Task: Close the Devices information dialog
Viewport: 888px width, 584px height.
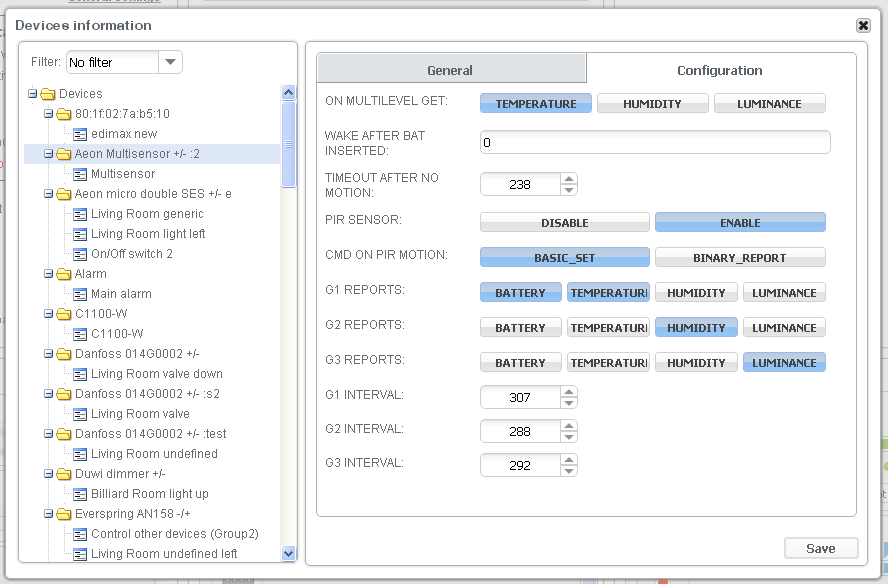Action: [863, 25]
